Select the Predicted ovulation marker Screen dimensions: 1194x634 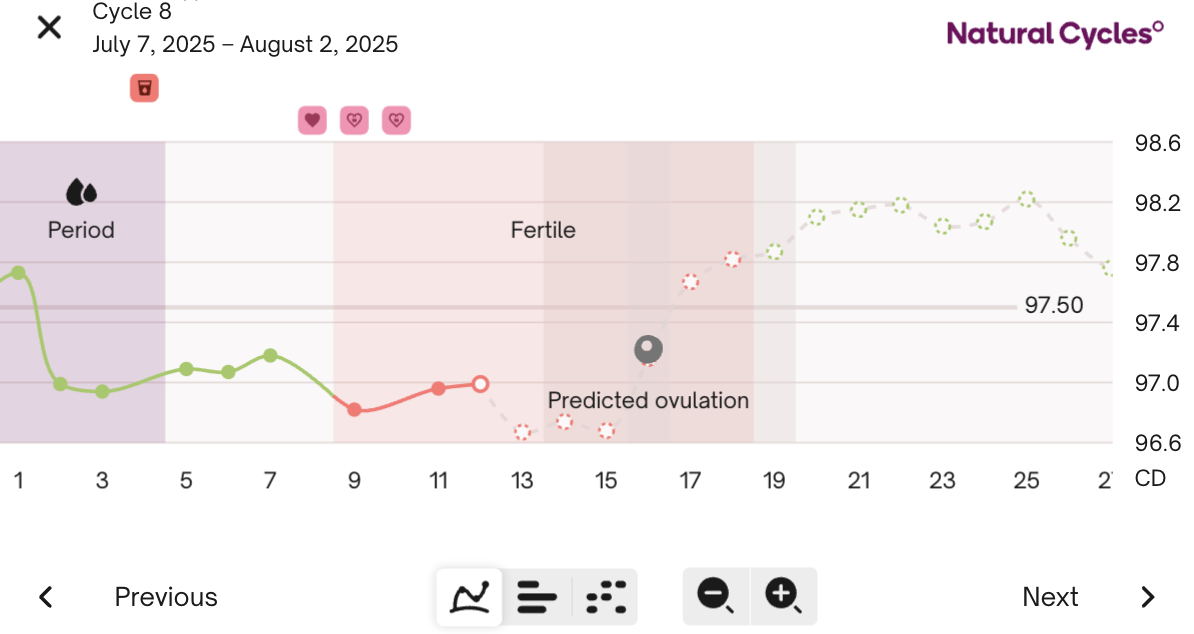(648, 350)
